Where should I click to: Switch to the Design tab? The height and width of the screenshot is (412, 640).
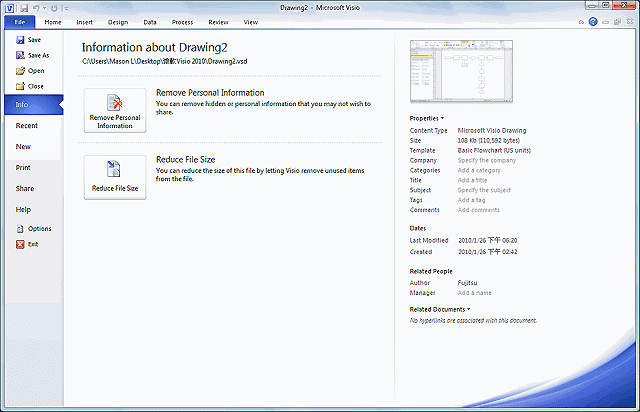coord(118,22)
